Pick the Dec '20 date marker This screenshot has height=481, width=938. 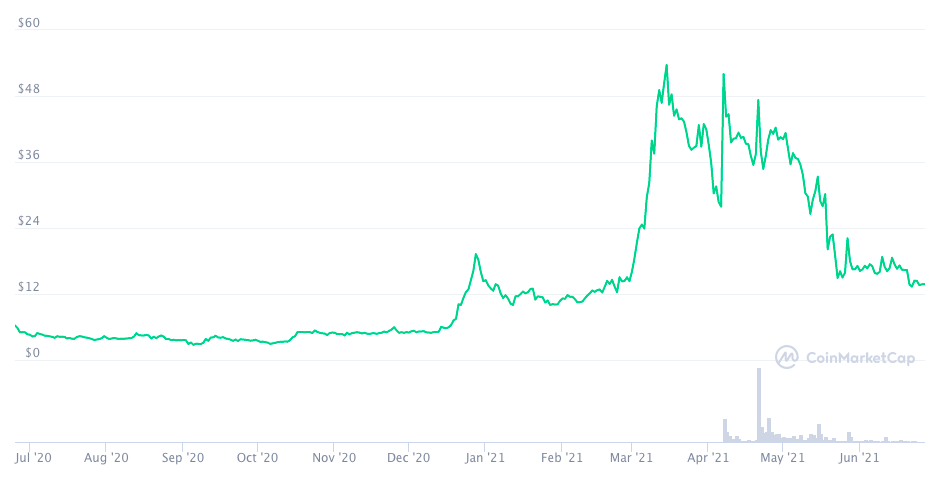(408, 458)
